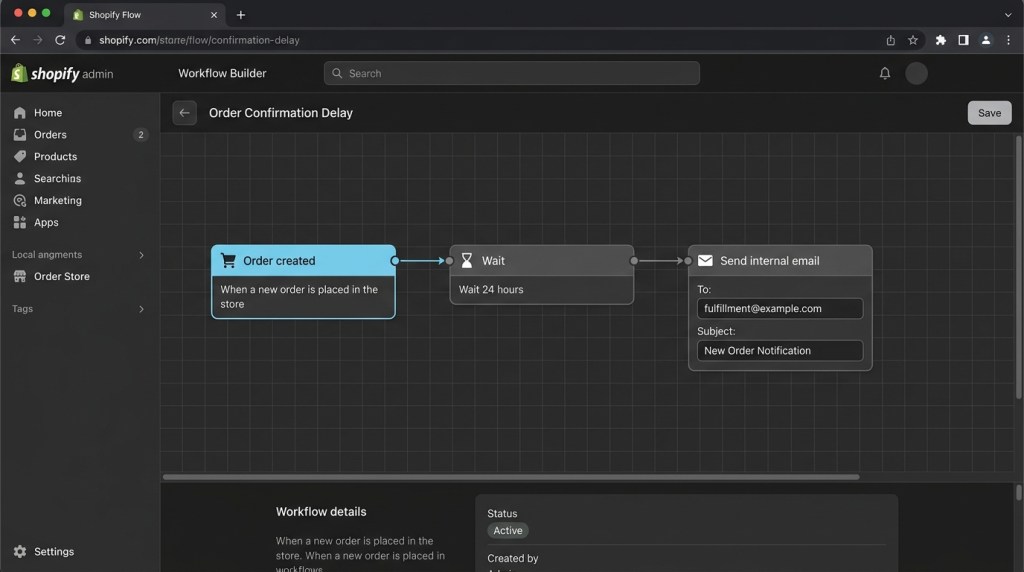
Task: Click the Order created output connector
Action: click(x=394, y=261)
